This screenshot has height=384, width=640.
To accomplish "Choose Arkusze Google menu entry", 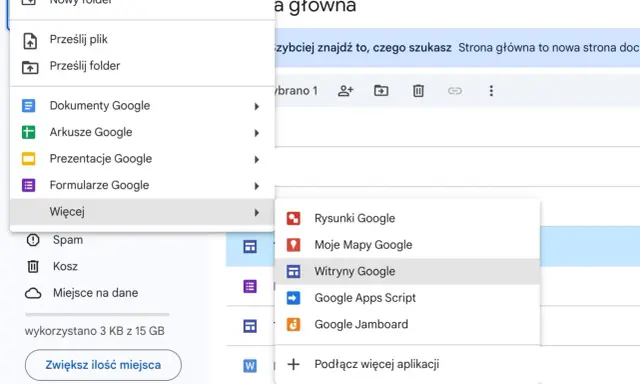I will click(x=142, y=132).
